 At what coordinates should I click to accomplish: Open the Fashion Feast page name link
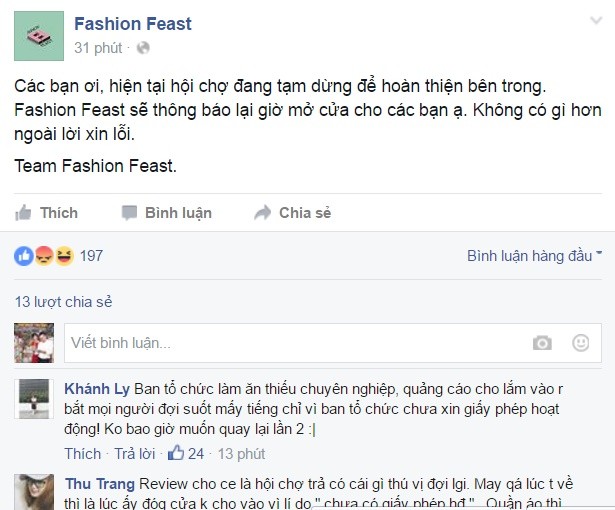click(x=133, y=23)
